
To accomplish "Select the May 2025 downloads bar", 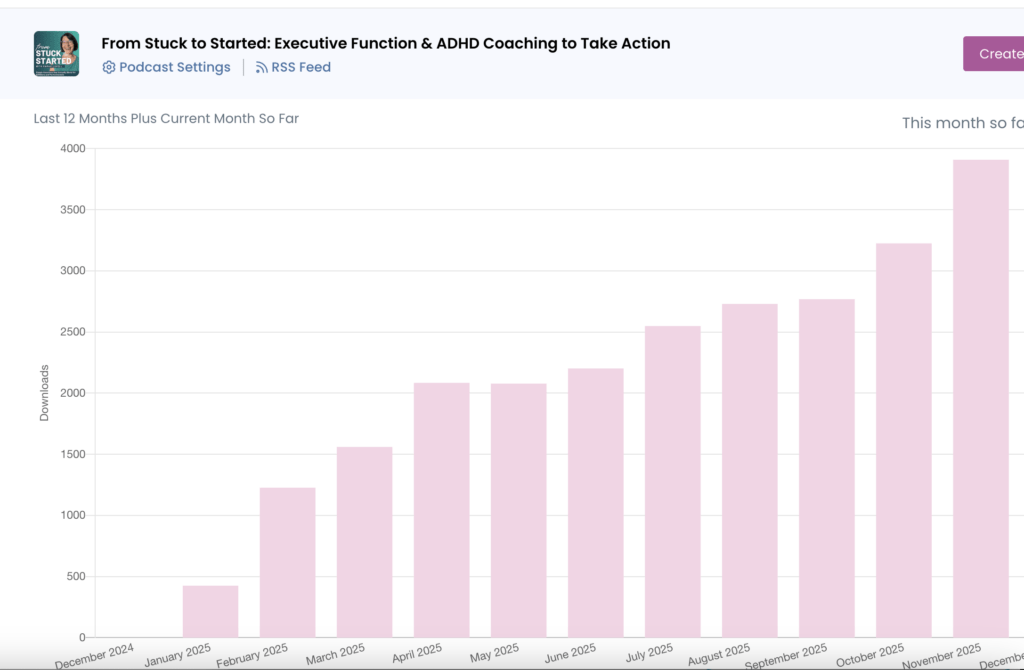I will [518, 510].
